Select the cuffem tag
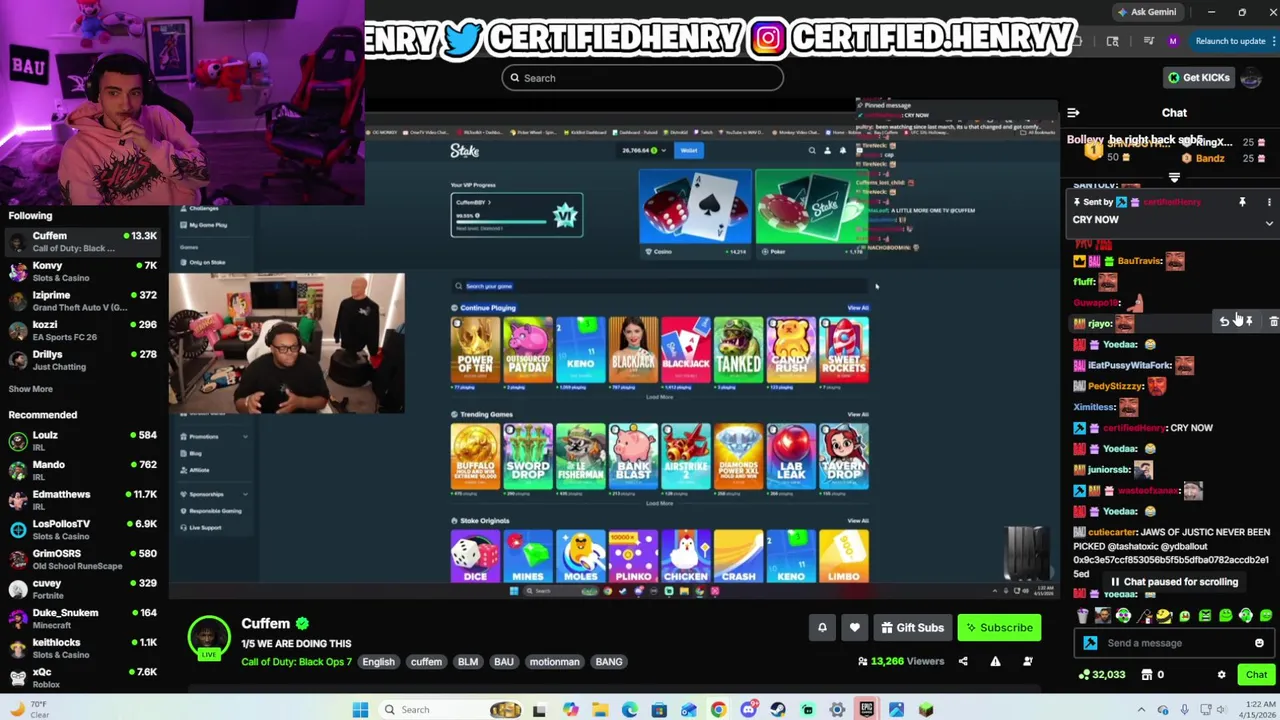 [426, 661]
